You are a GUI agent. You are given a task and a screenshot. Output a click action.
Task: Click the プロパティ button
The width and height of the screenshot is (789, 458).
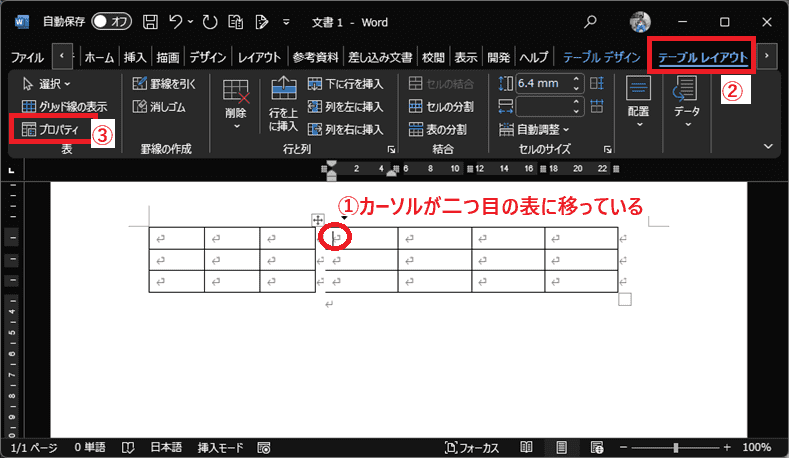[51, 129]
